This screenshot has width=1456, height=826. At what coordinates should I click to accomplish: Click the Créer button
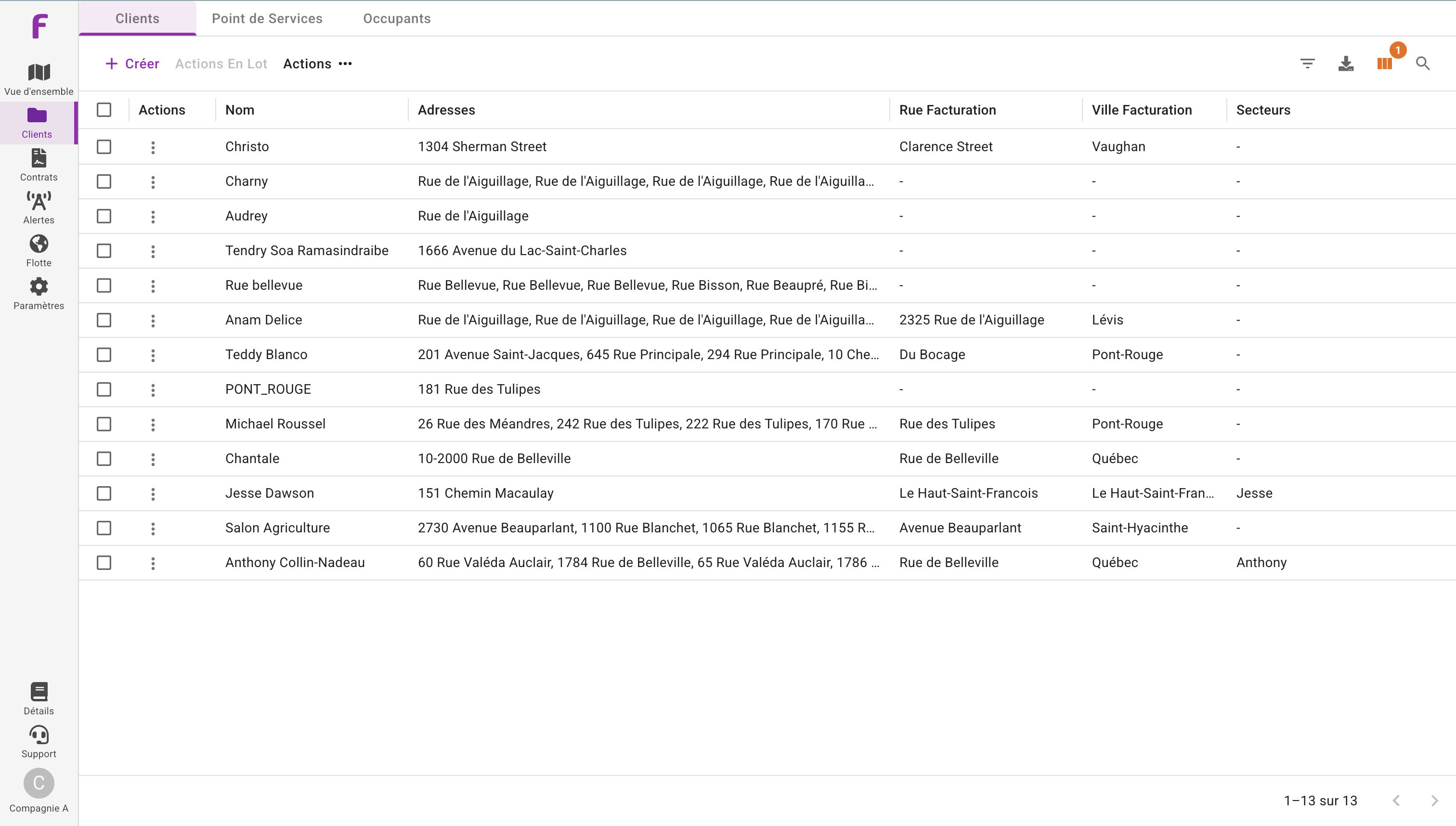pyautogui.click(x=132, y=64)
